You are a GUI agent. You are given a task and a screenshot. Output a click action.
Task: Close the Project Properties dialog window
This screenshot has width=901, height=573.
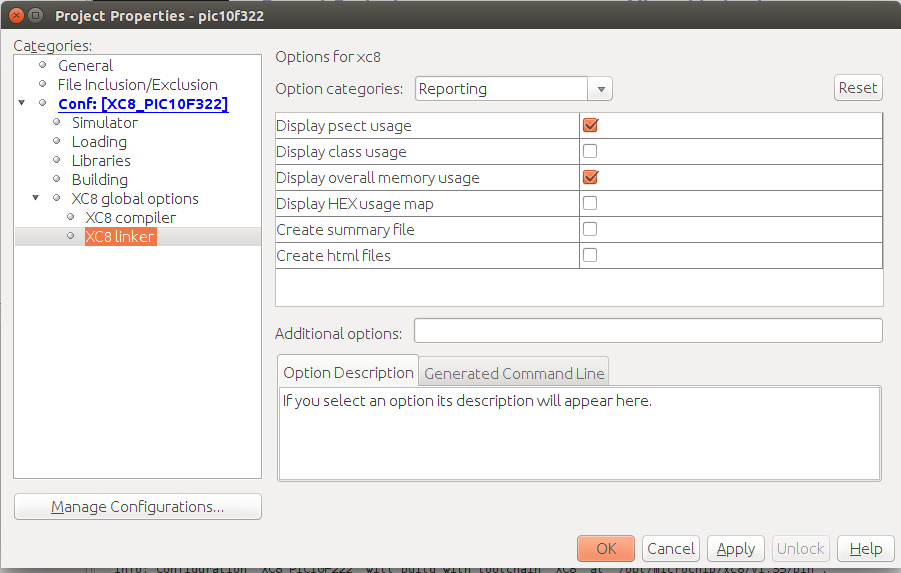coord(14,16)
